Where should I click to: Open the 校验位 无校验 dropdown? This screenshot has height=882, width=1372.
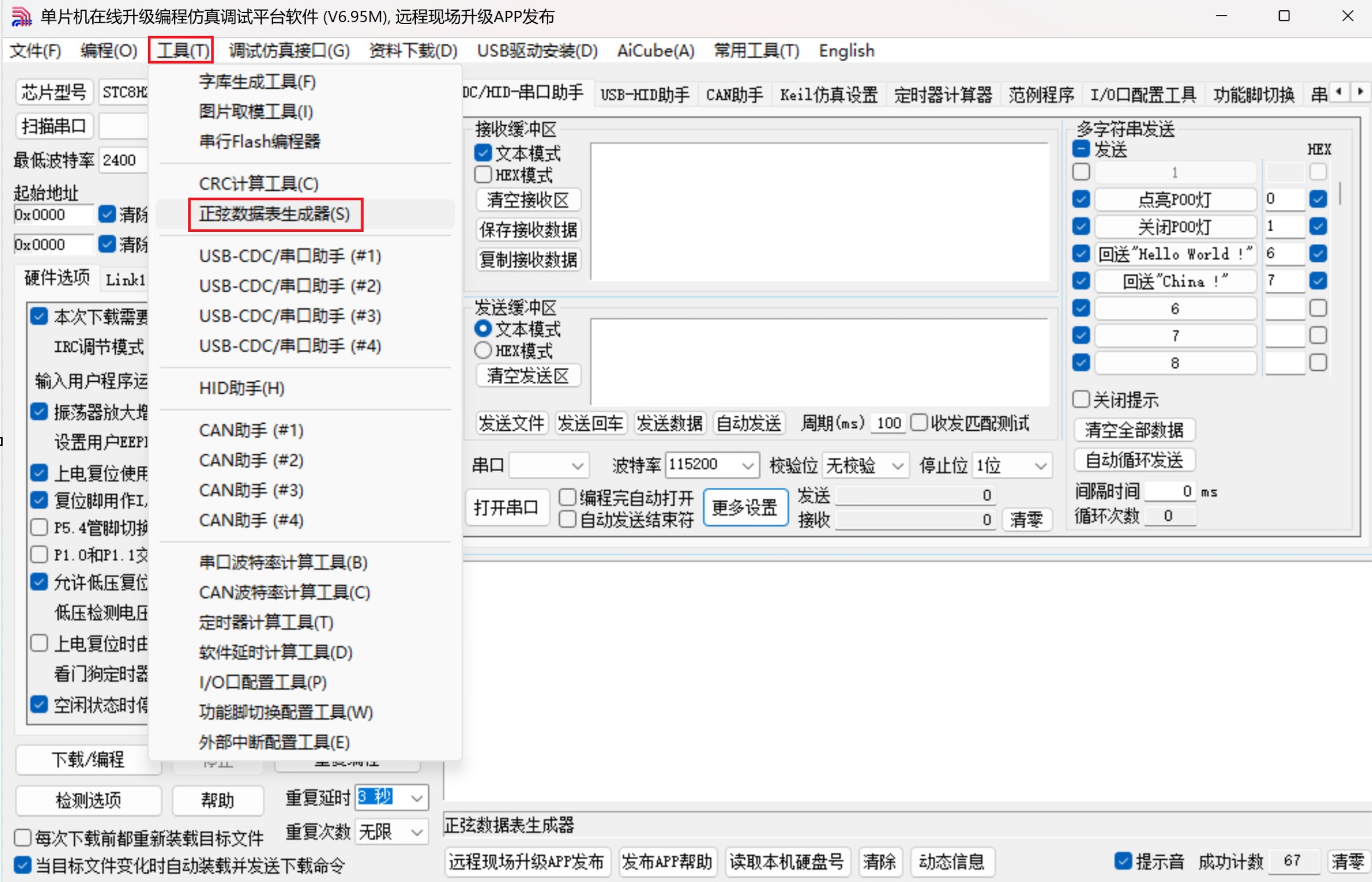point(865,465)
